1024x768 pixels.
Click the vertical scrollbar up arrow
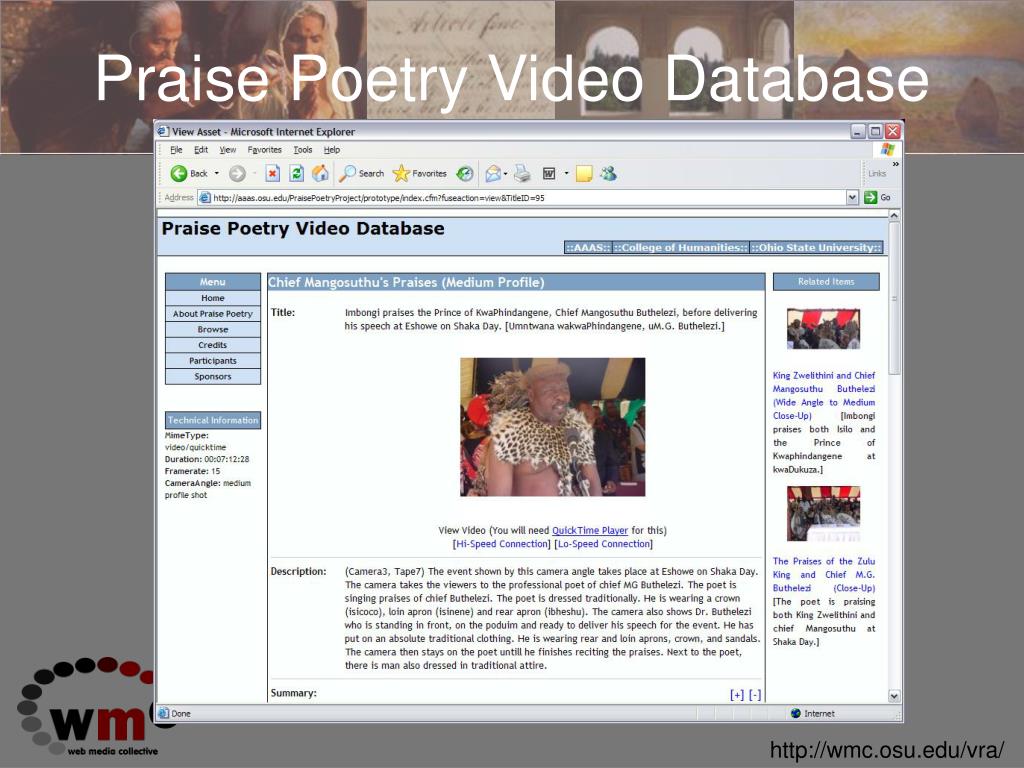[x=894, y=215]
